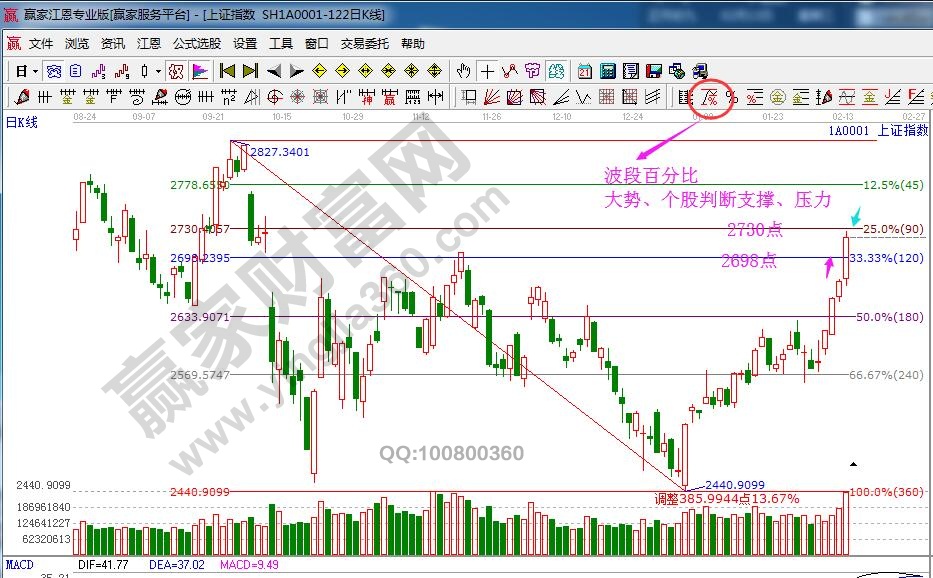The image size is (933, 578).
Task: Toggle the crosshair cursor tool
Action: [x=487, y=71]
